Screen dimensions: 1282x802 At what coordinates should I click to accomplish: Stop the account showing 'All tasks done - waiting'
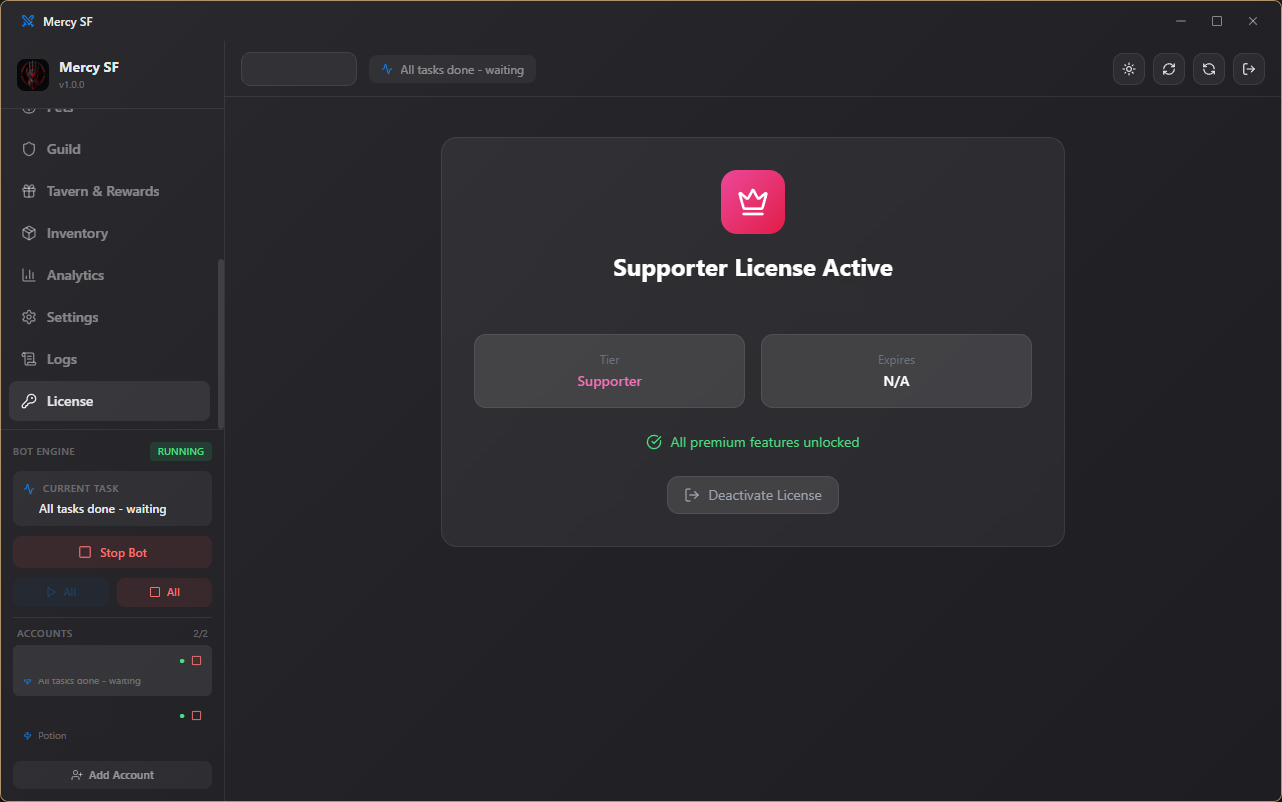tap(197, 661)
